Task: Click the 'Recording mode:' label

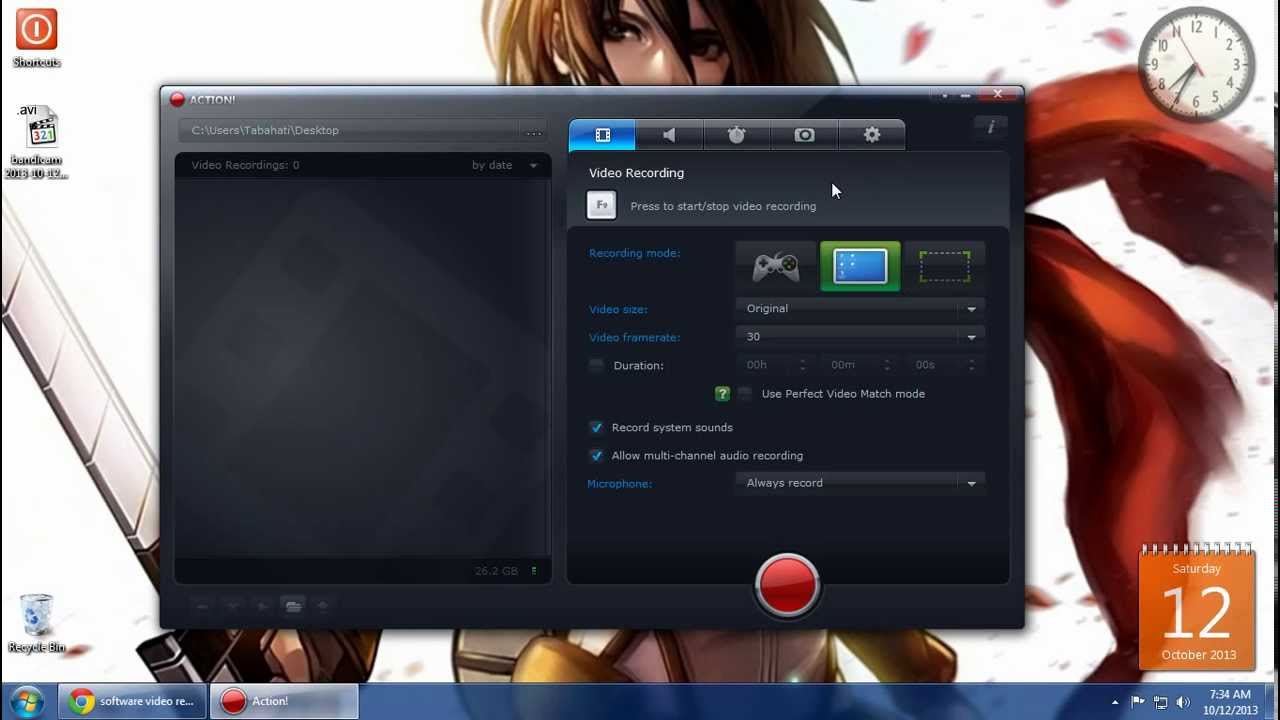Action: pyautogui.click(x=634, y=253)
